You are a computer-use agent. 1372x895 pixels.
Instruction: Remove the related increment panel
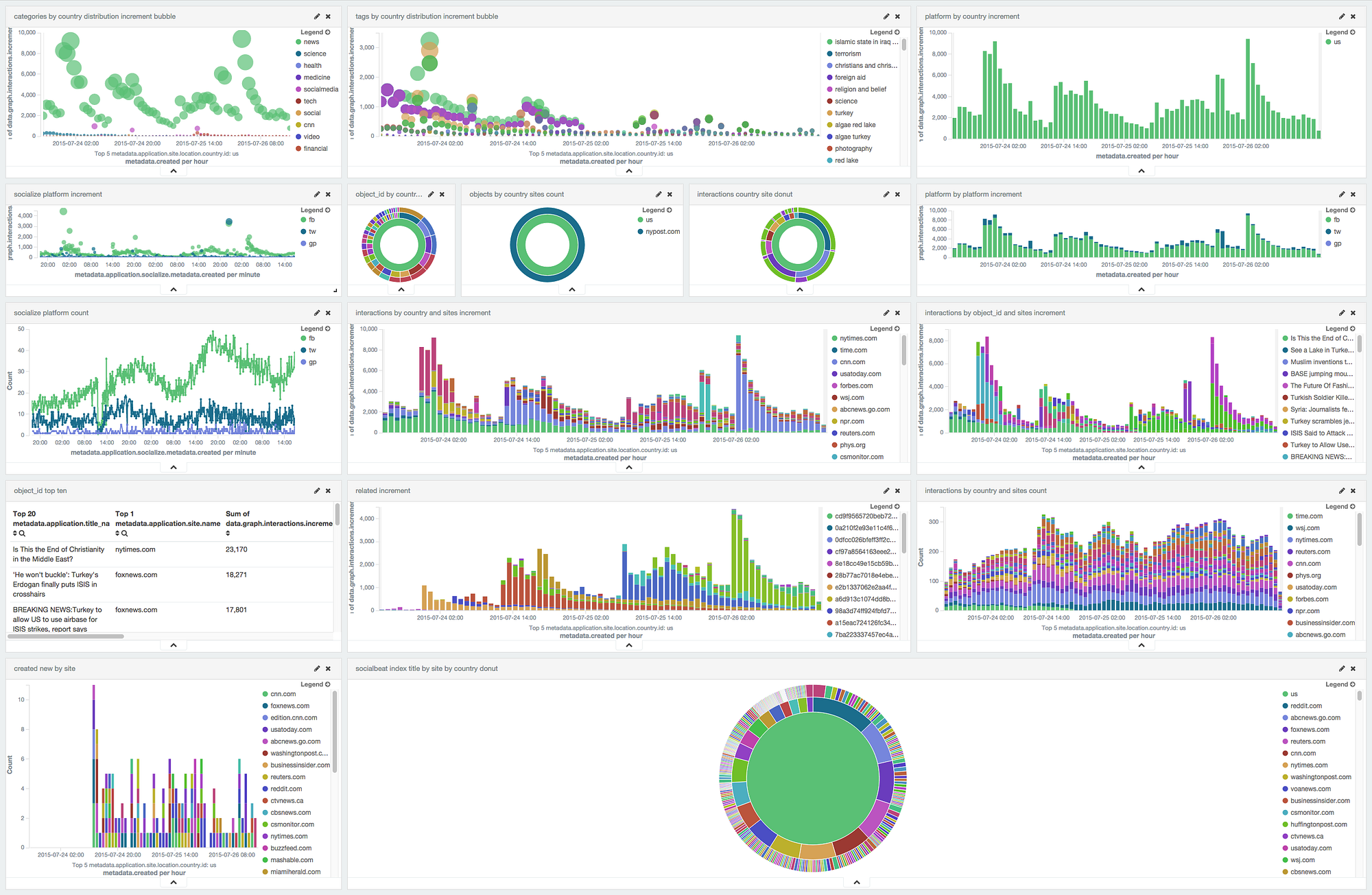coord(897,490)
